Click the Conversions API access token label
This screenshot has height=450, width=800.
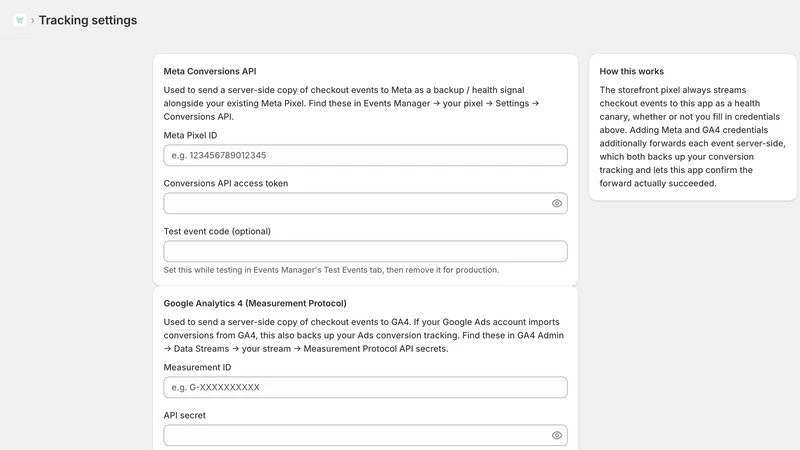[x=226, y=183]
